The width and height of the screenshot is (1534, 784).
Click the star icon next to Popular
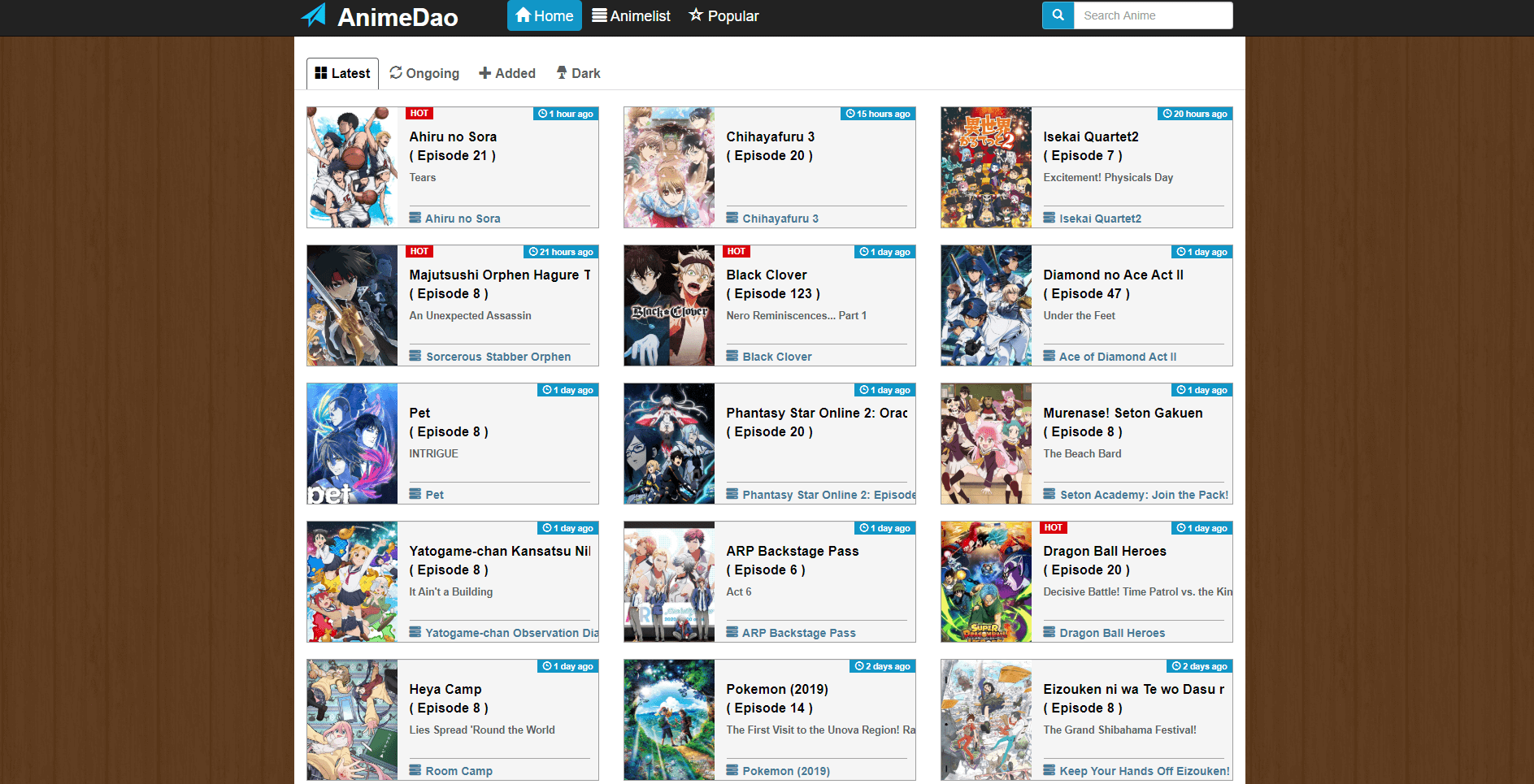(697, 15)
